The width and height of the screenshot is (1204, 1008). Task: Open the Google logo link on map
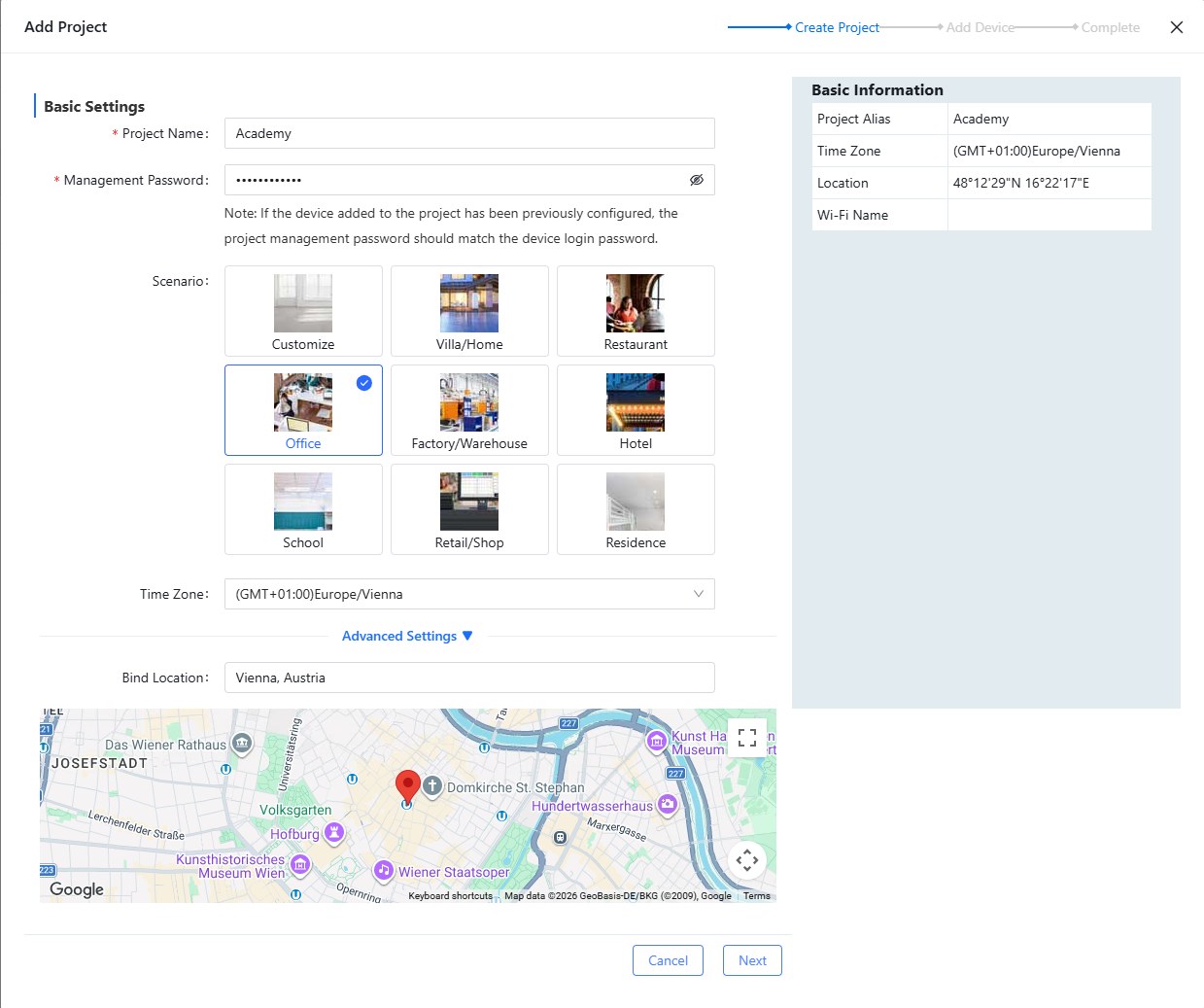pyautogui.click(x=77, y=889)
